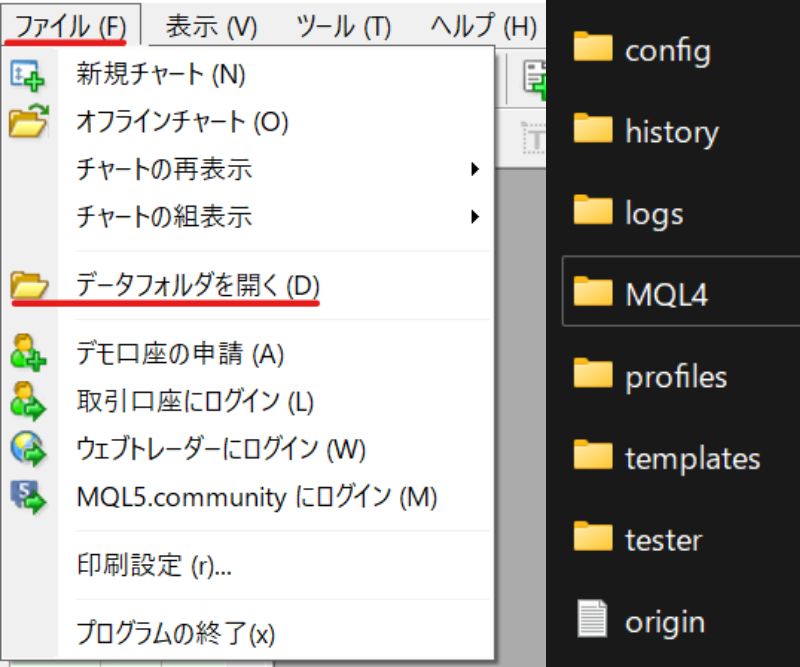Click the New Chart icon in menu

[27, 74]
